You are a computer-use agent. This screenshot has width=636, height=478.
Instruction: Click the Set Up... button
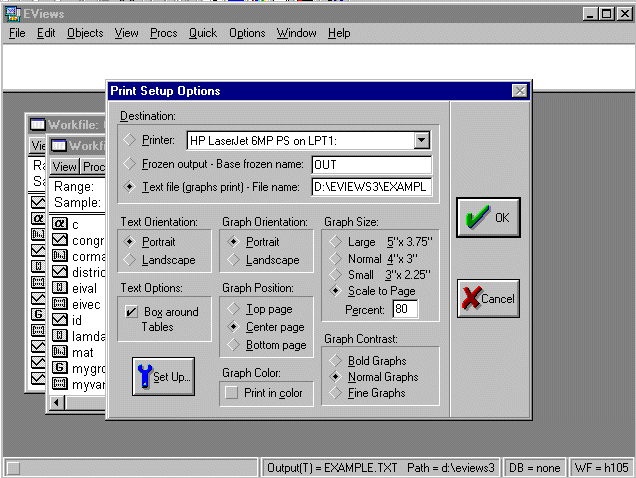[x=162, y=377]
